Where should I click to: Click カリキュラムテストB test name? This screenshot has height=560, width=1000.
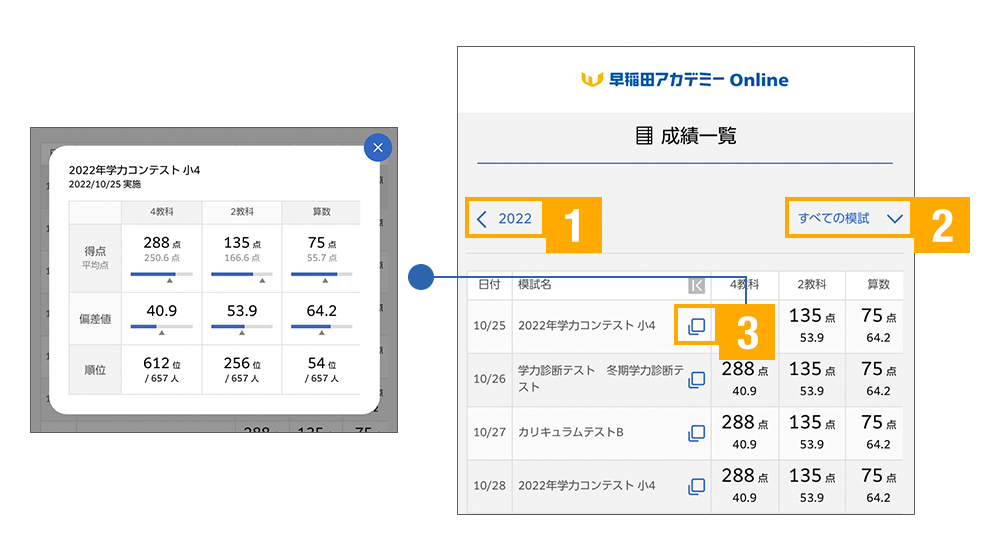571,432
